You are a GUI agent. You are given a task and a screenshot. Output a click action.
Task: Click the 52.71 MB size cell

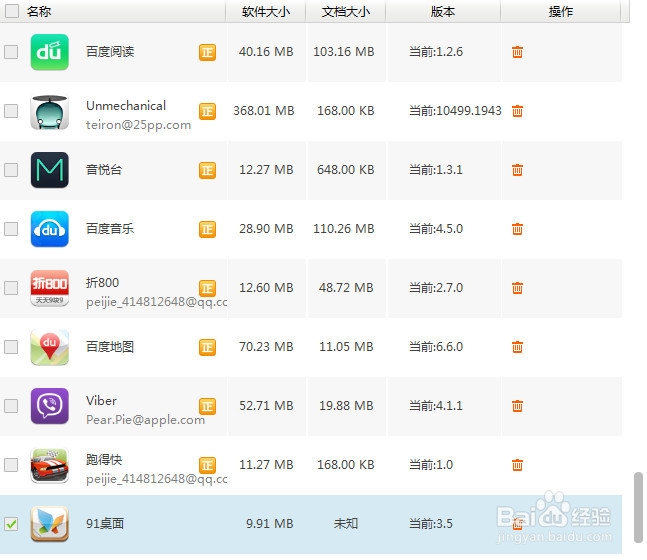tap(266, 406)
